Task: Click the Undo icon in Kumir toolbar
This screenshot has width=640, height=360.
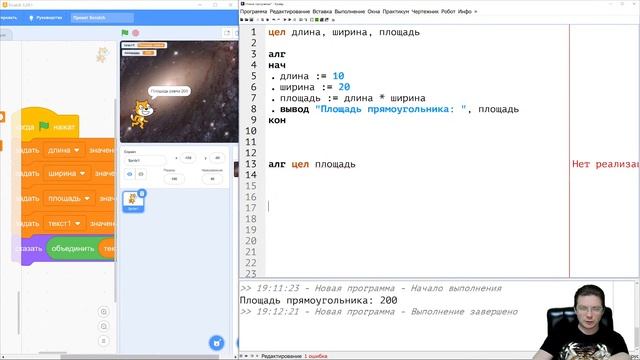Action: tap(274, 20)
